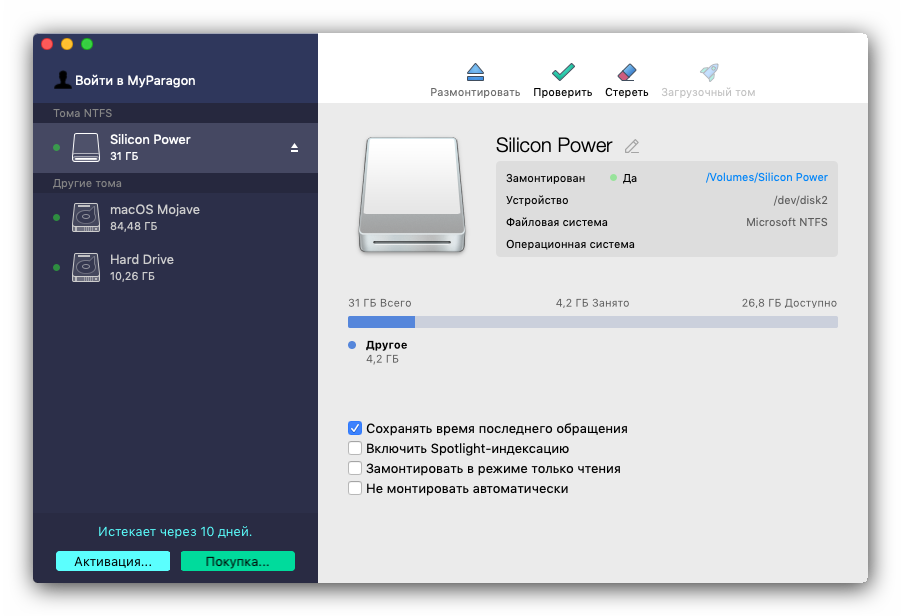
Task: Click the pencil icon to rename Silicon Power
Action: 631,146
